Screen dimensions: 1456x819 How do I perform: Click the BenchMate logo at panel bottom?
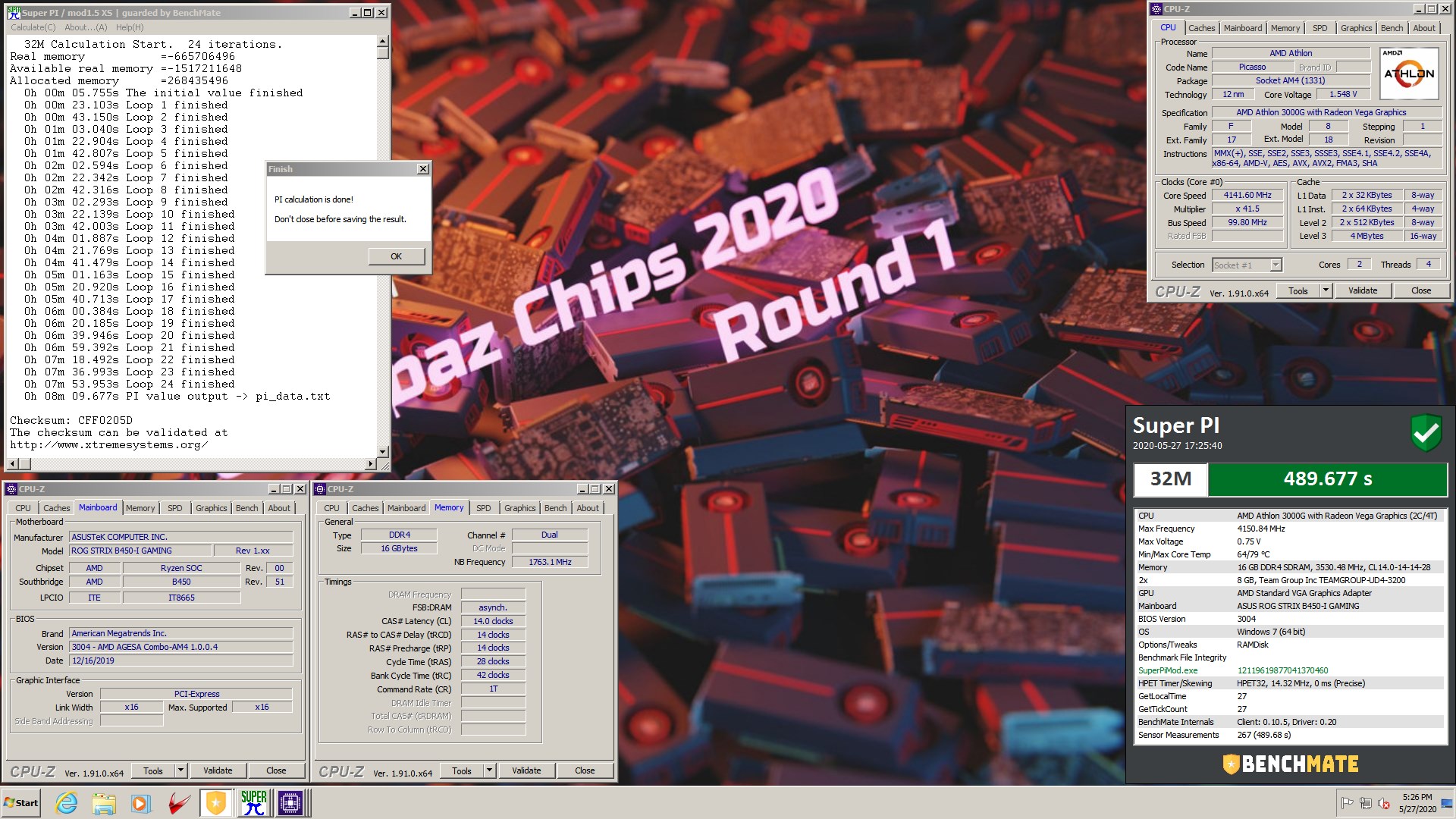pos(1291,764)
